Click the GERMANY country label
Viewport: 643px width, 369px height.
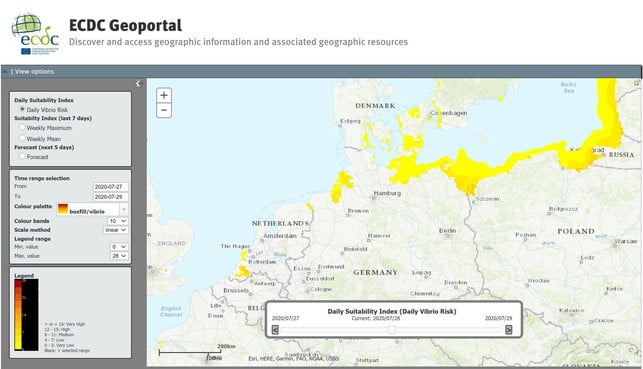pyautogui.click(x=375, y=272)
